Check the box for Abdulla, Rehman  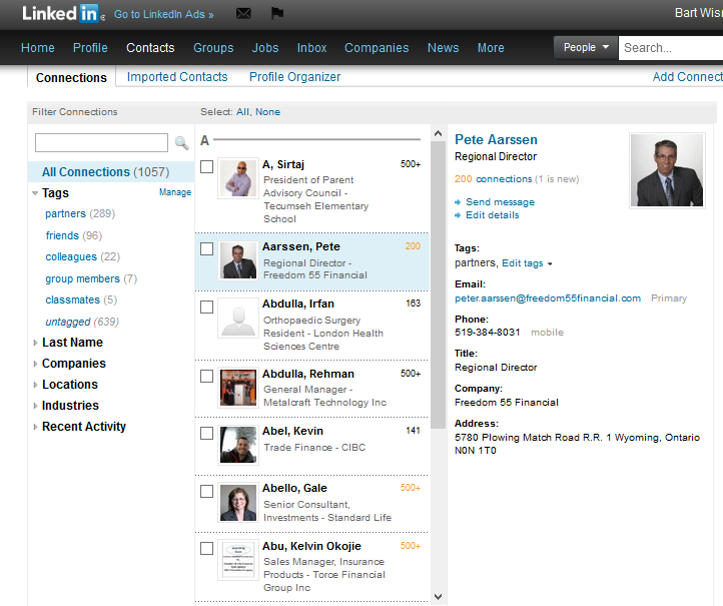coord(207,376)
